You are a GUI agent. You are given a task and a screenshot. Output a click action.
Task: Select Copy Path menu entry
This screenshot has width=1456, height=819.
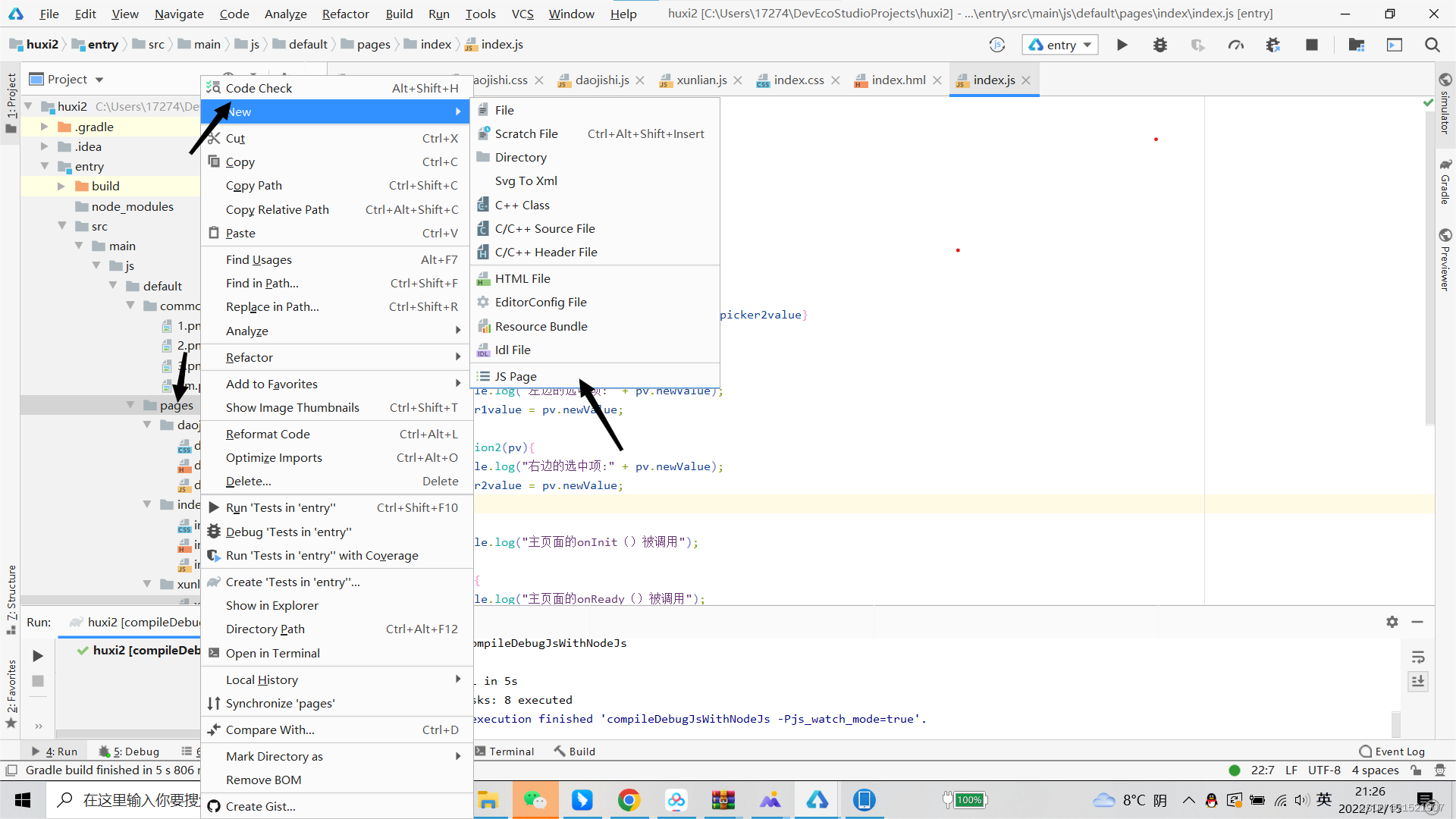(336, 185)
